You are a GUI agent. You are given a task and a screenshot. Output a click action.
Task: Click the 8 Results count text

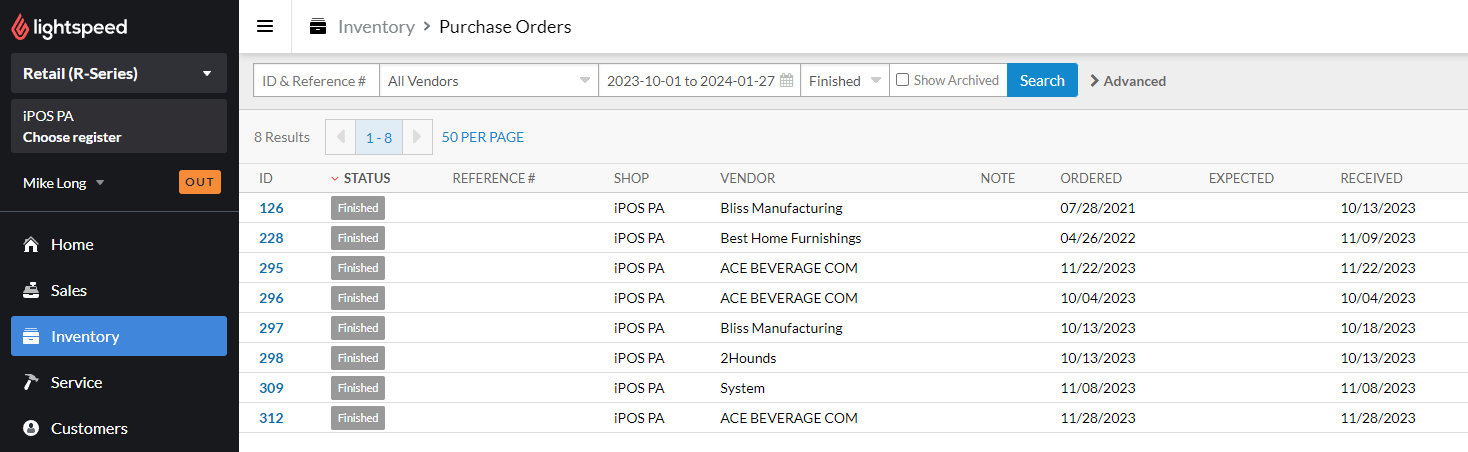coord(282,137)
